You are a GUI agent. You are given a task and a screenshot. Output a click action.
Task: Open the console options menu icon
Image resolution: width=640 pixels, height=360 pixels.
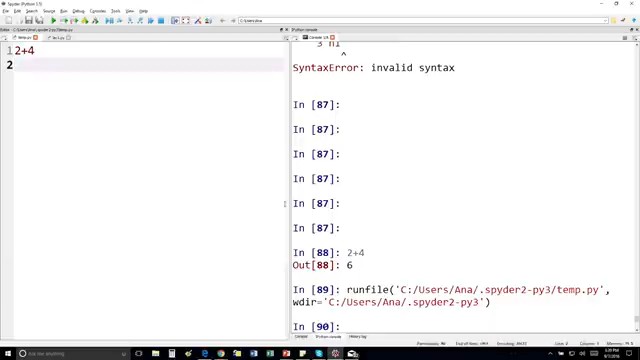click(x=624, y=38)
